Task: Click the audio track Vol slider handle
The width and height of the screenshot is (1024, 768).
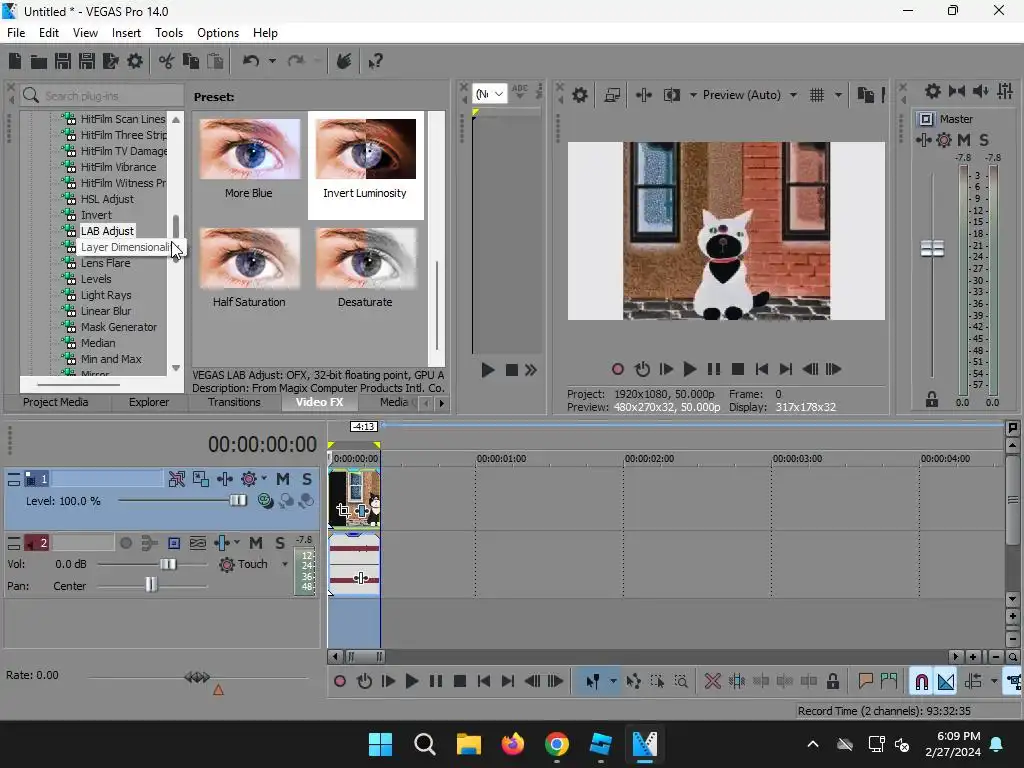Action: (168, 564)
